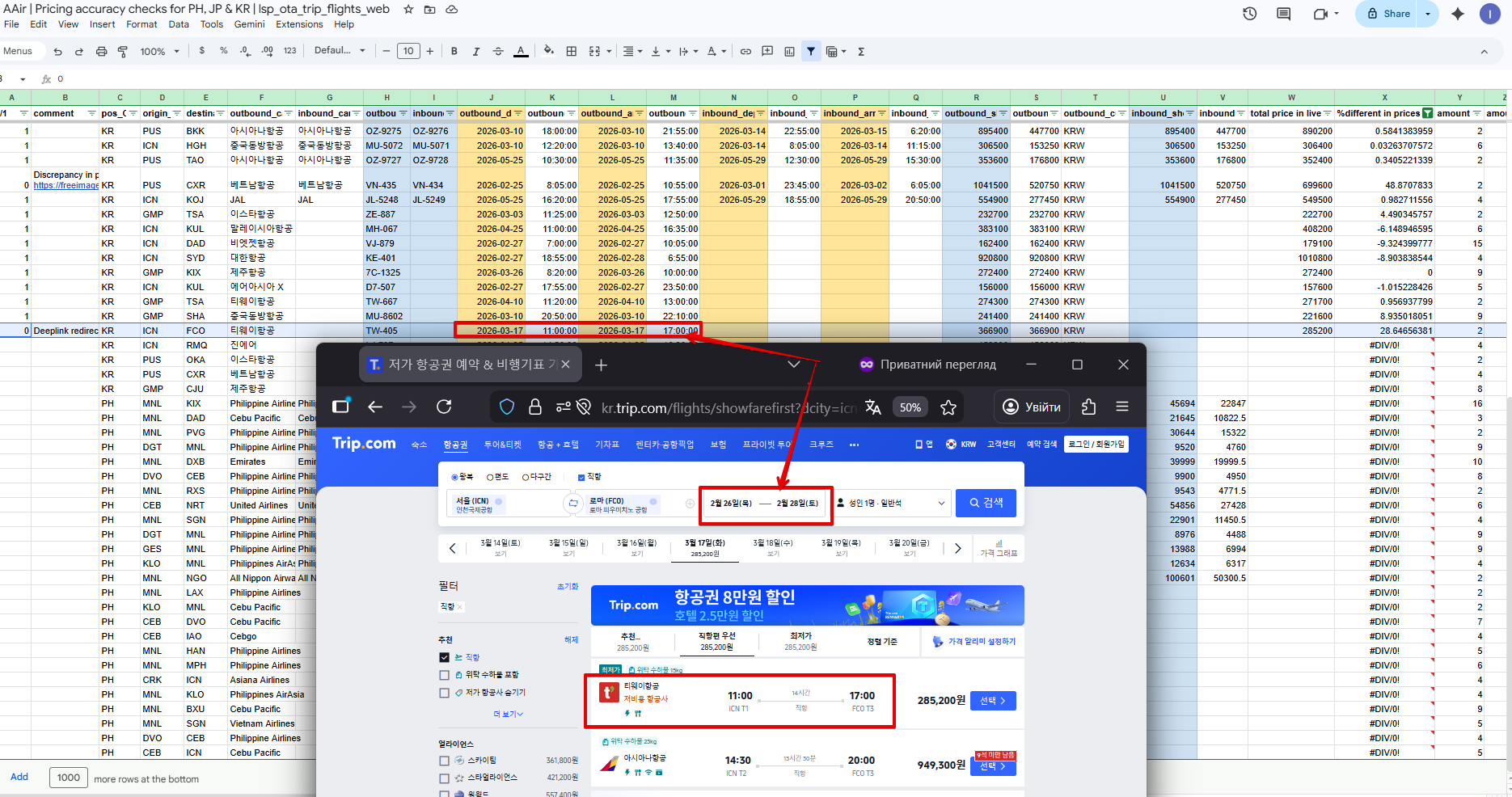1512x797 pixels.
Task: Open the browser extensions puzzle icon
Action: point(1088,407)
